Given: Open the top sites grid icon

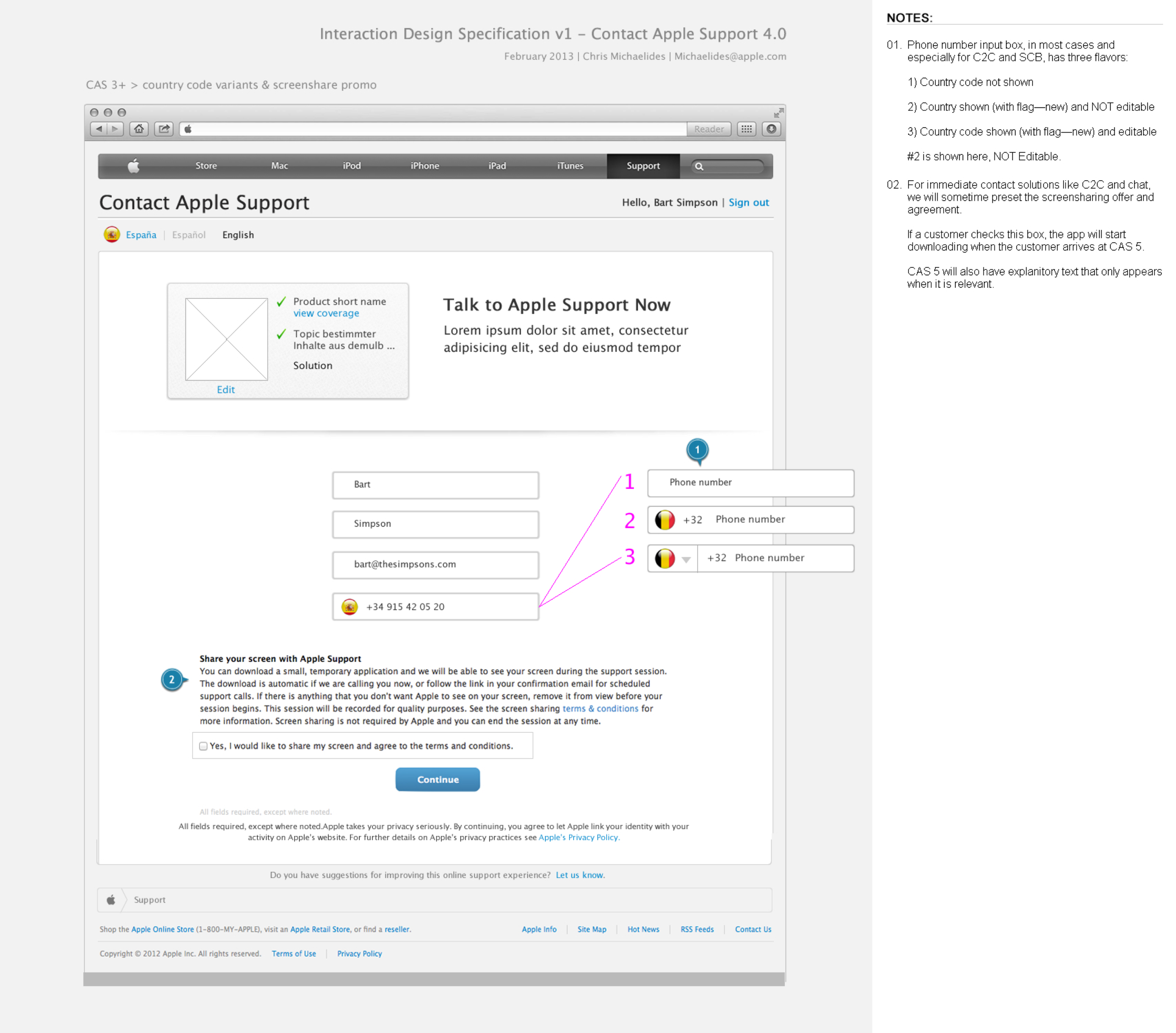Looking at the screenshot, I should coord(746,129).
